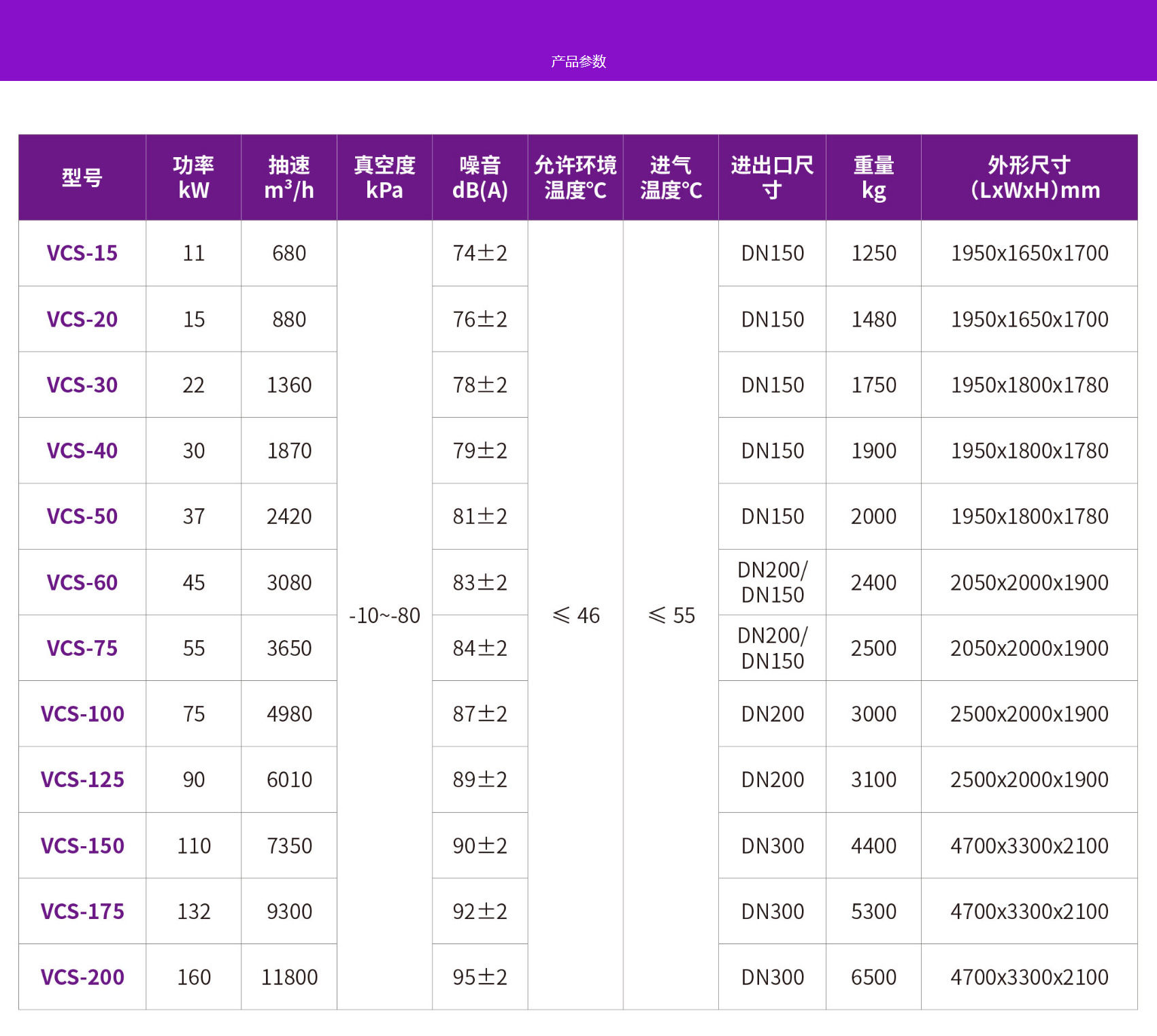Click the VCS-15 model cell
Viewport: 1157px width, 1036px height.
pos(82,253)
